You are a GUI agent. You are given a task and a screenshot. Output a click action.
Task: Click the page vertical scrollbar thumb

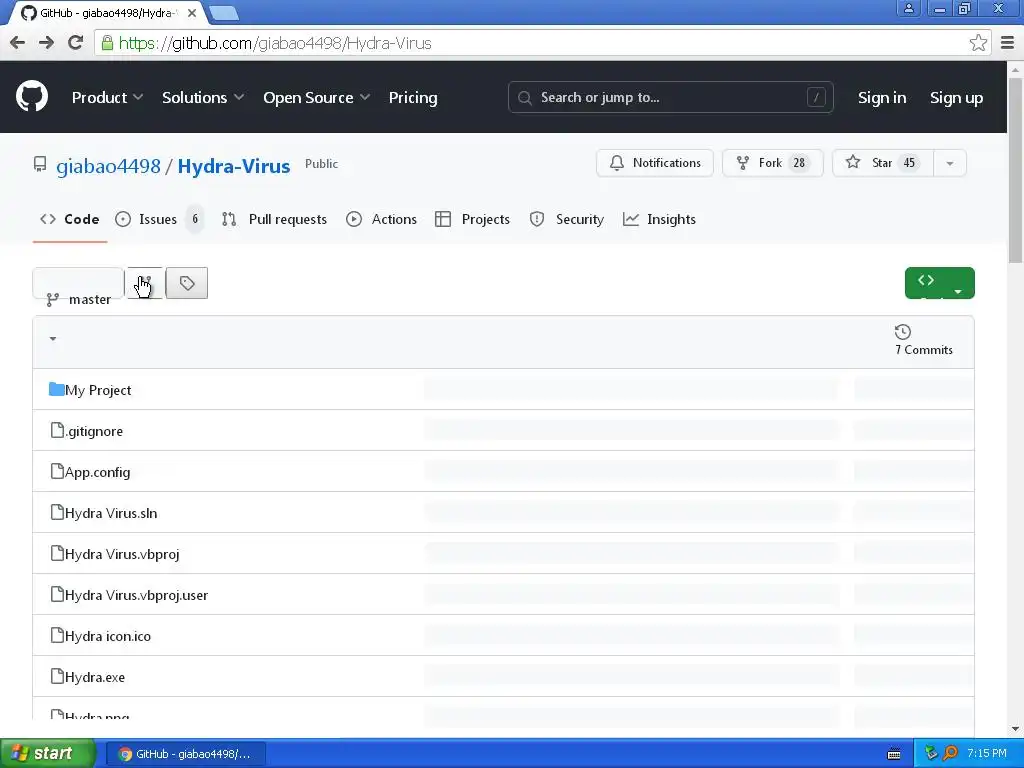coord(1016,170)
